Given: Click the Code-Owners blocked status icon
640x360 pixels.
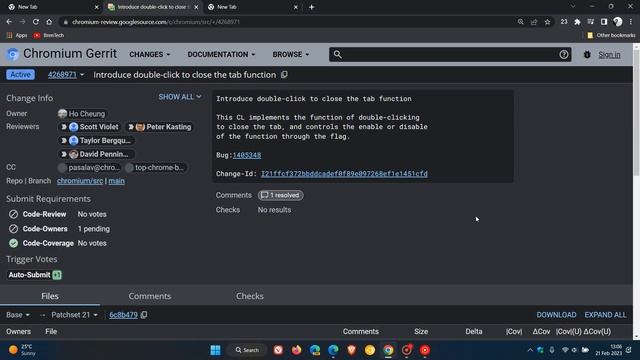Looking at the screenshot, I should 13,229.
